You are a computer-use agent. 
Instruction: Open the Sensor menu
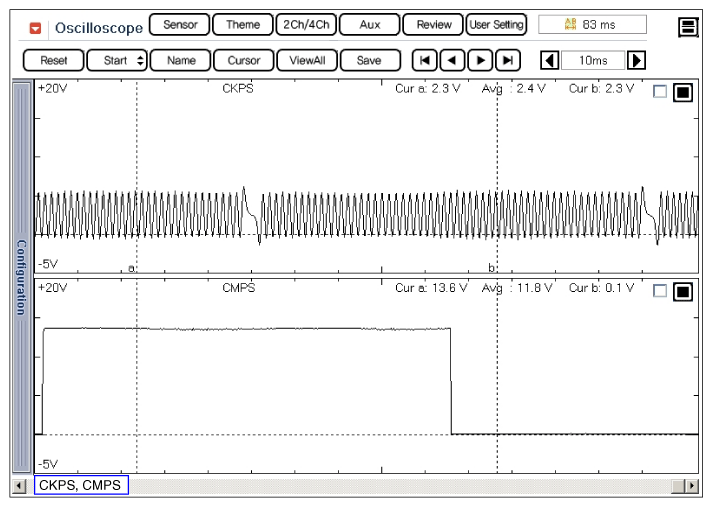(x=180, y=25)
